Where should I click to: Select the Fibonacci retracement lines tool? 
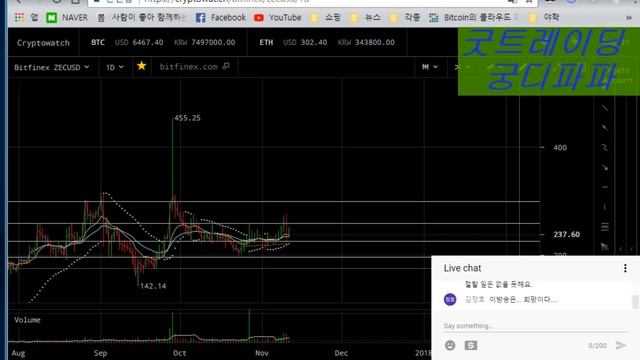[605, 227]
